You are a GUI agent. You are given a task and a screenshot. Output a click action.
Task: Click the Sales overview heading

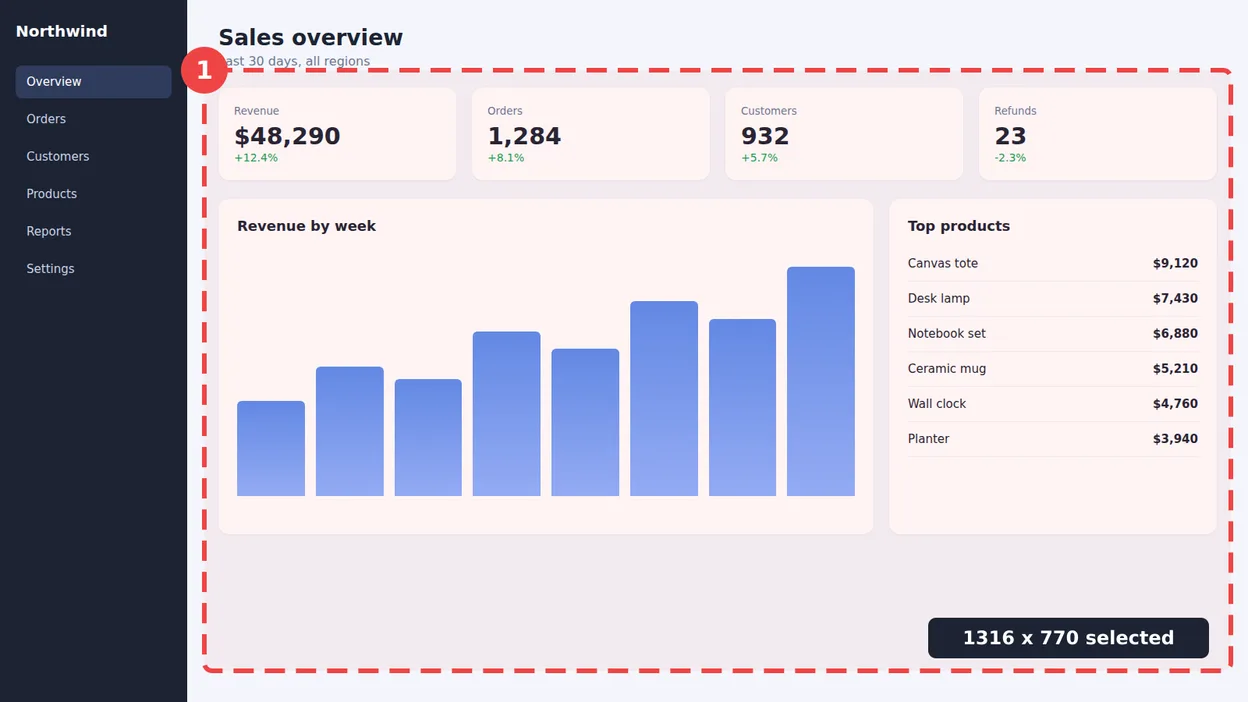(x=310, y=38)
